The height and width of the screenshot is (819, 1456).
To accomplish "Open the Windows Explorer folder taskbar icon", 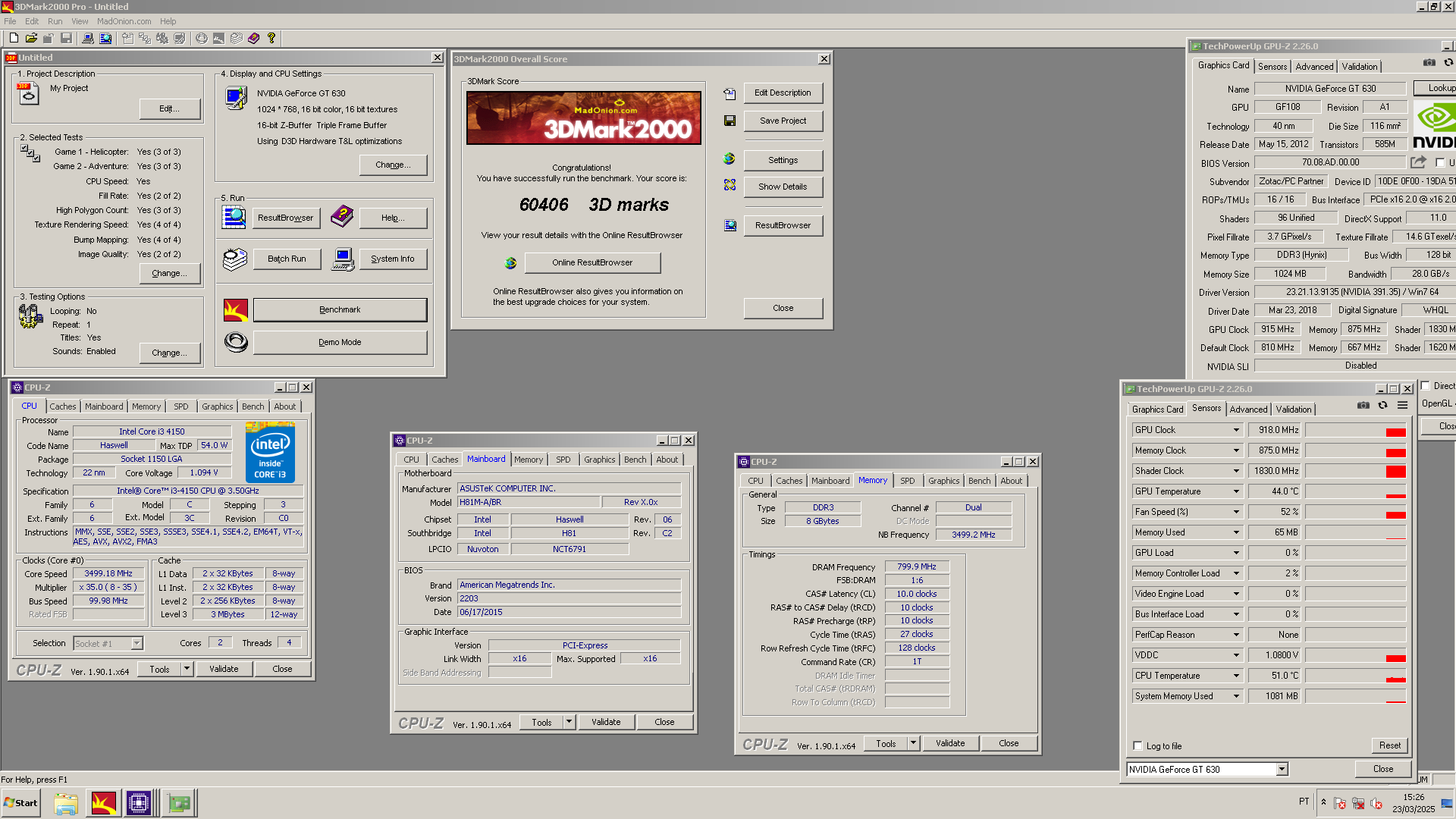I will pos(66,802).
